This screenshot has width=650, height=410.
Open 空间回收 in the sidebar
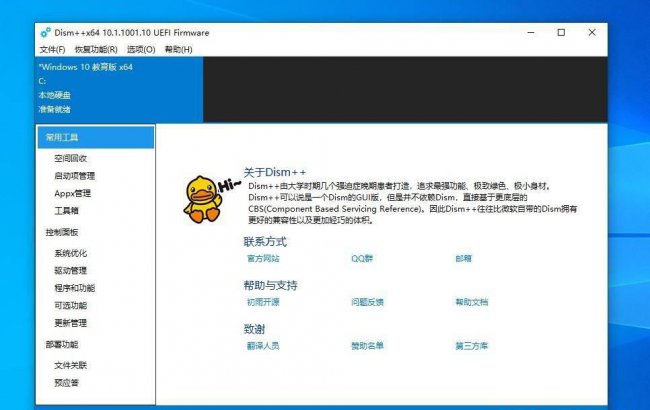pyautogui.click(x=70, y=158)
